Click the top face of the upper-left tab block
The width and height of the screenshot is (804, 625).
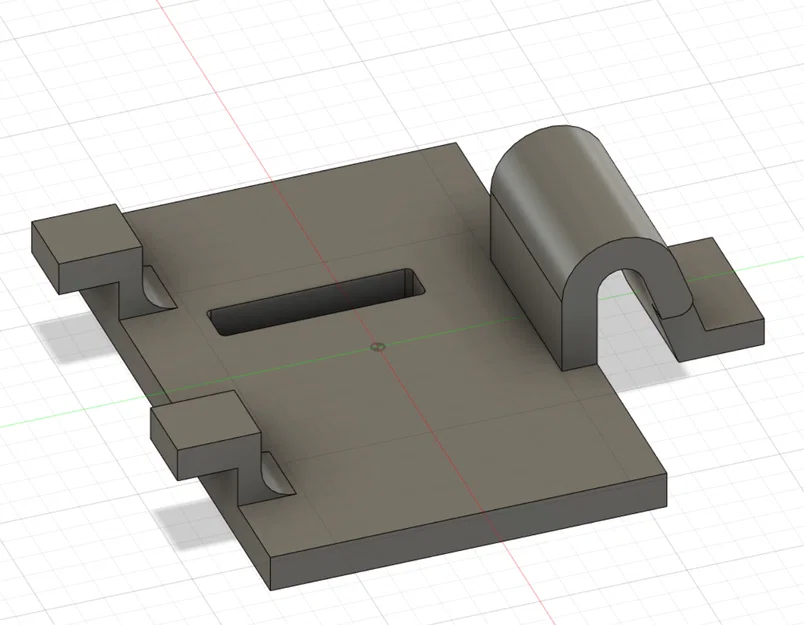click(x=87, y=233)
